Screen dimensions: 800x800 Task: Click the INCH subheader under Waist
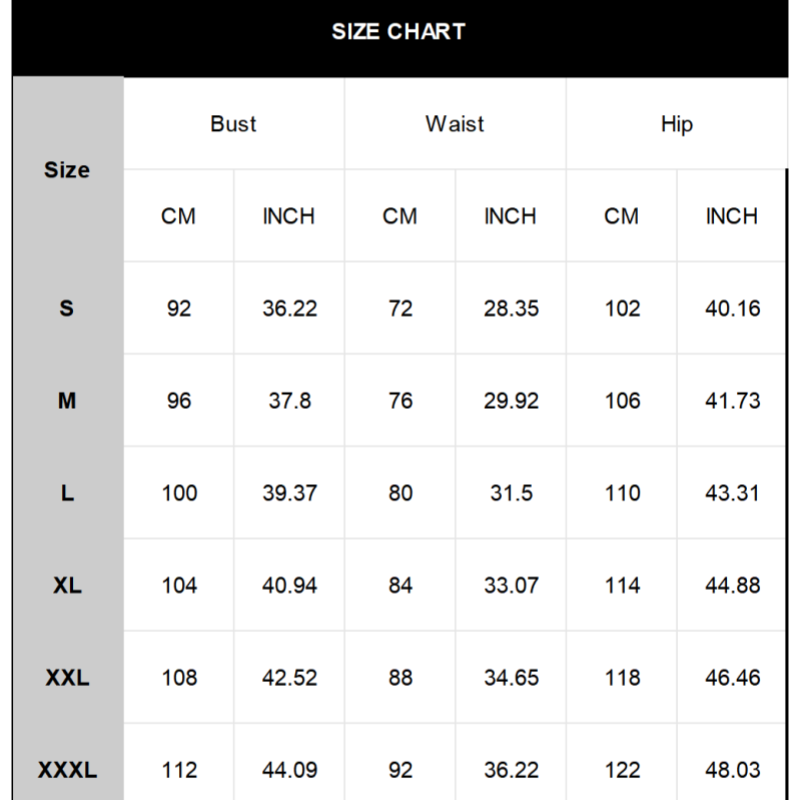tap(510, 216)
